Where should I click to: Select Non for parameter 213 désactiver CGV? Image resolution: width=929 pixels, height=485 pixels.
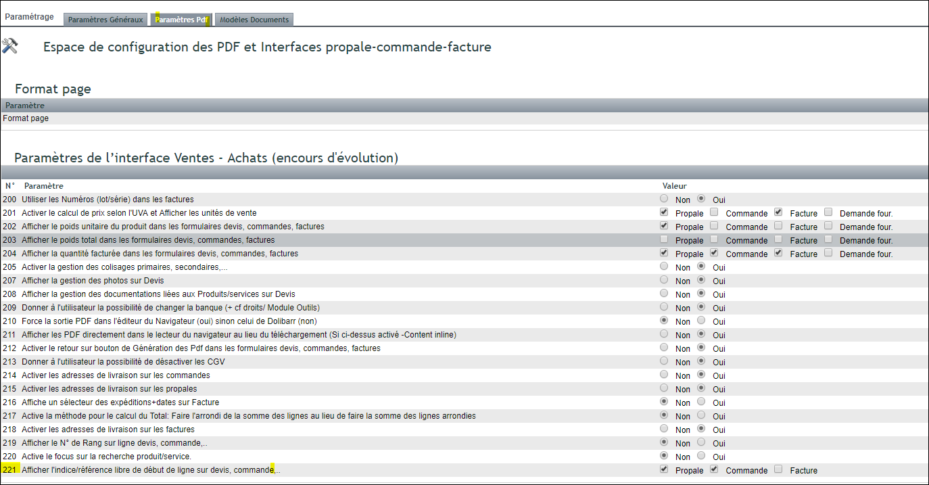[x=664, y=361]
